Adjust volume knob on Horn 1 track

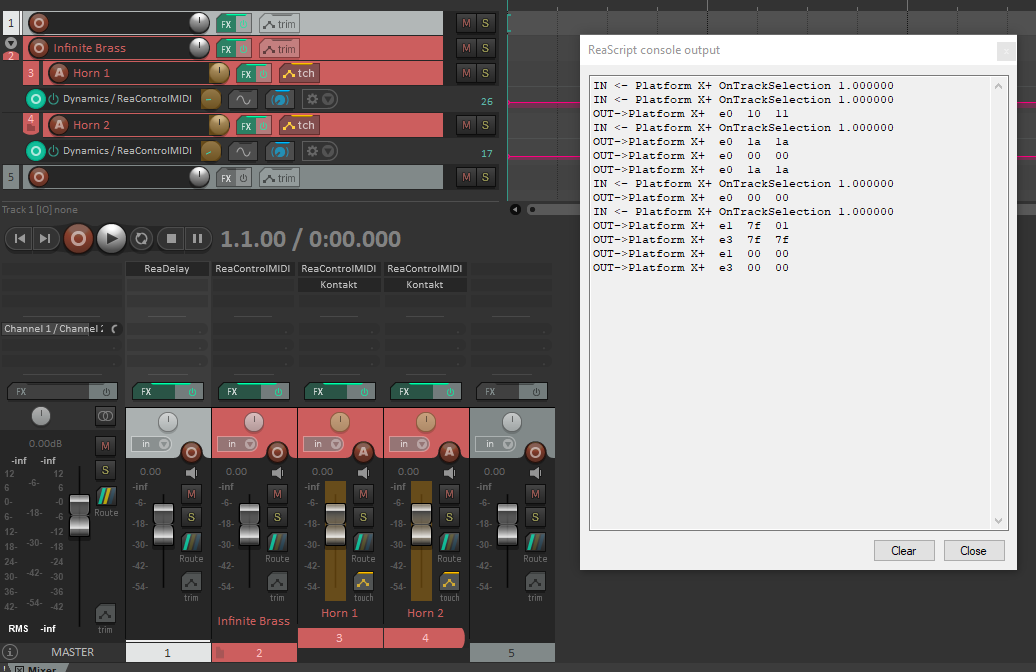click(x=219, y=73)
